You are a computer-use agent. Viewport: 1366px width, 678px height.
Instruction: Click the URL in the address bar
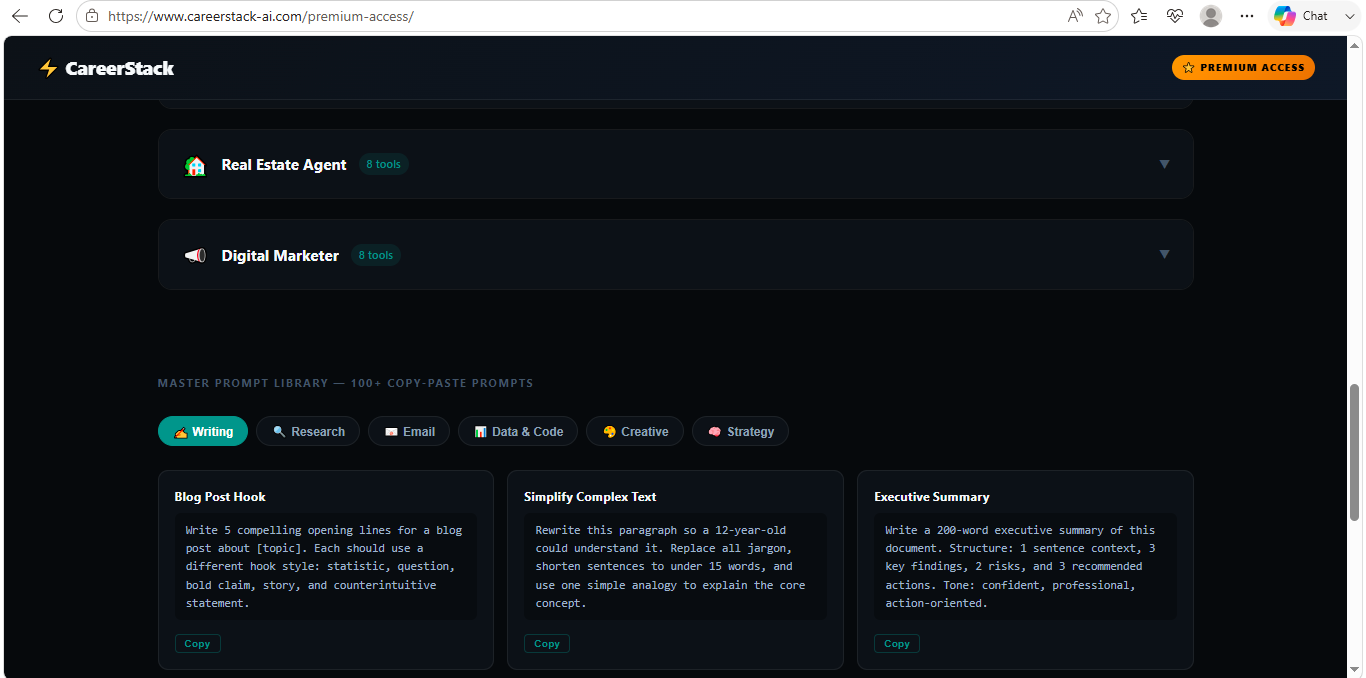260,16
